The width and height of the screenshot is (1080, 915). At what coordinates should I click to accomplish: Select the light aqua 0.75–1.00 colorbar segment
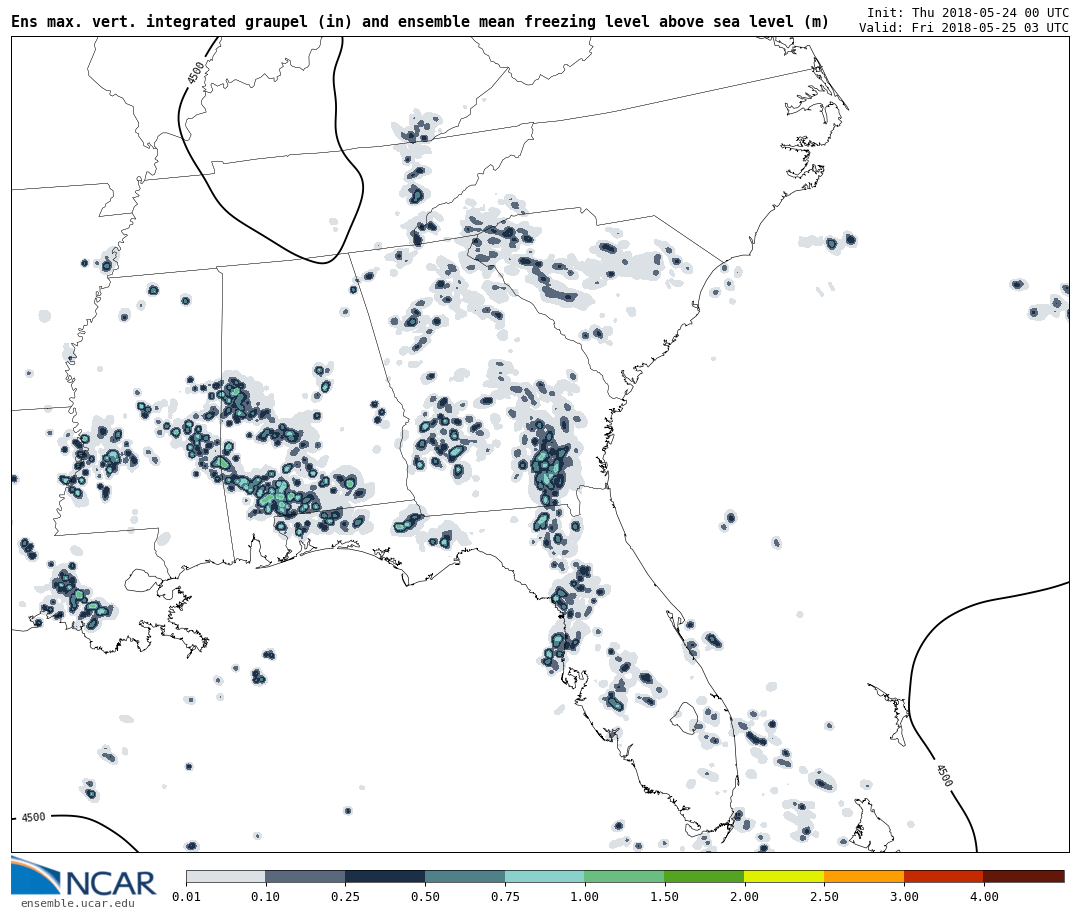click(544, 876)
